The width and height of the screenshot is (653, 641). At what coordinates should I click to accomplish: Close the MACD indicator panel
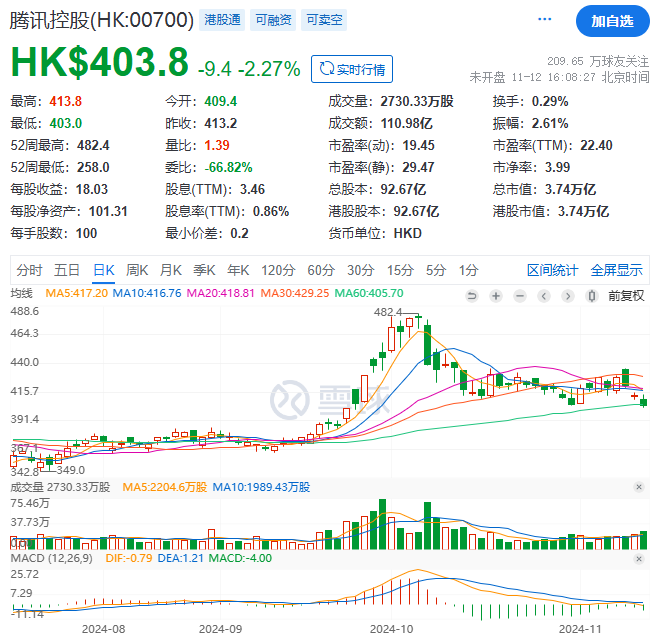pyautogui.click(x=639, y=556)
